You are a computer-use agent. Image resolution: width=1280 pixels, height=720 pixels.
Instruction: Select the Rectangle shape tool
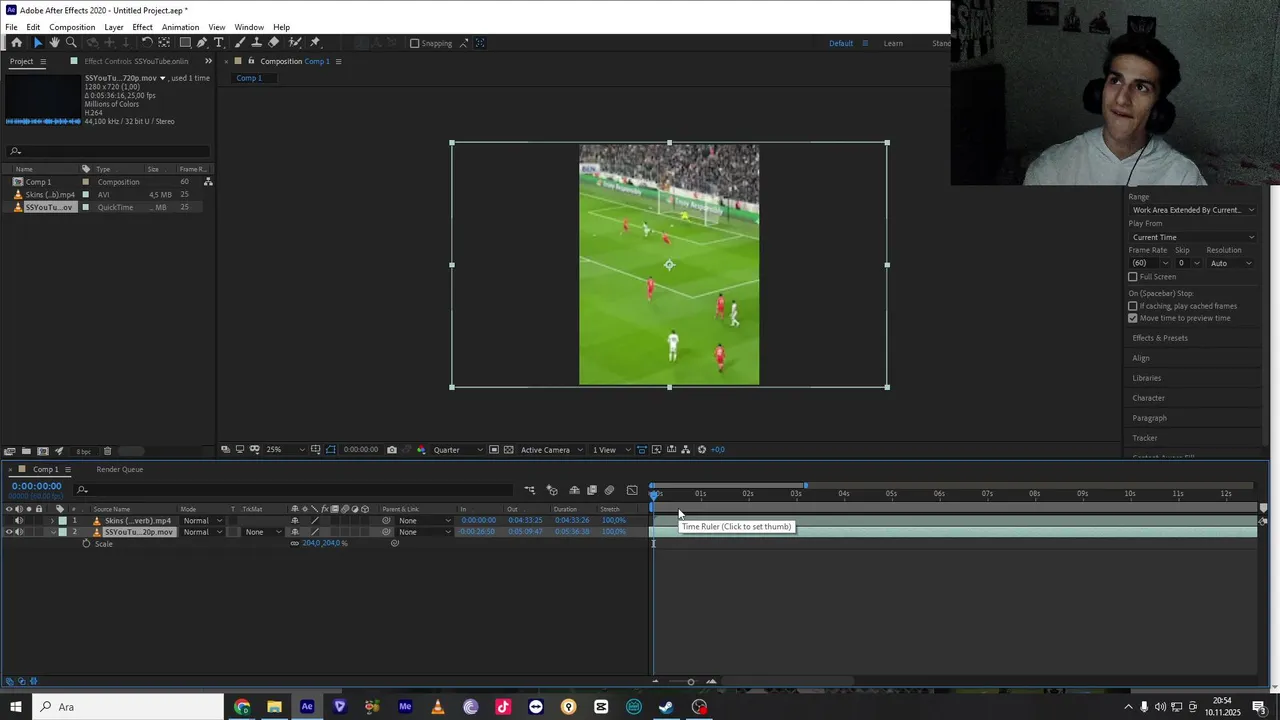point(185,43)
